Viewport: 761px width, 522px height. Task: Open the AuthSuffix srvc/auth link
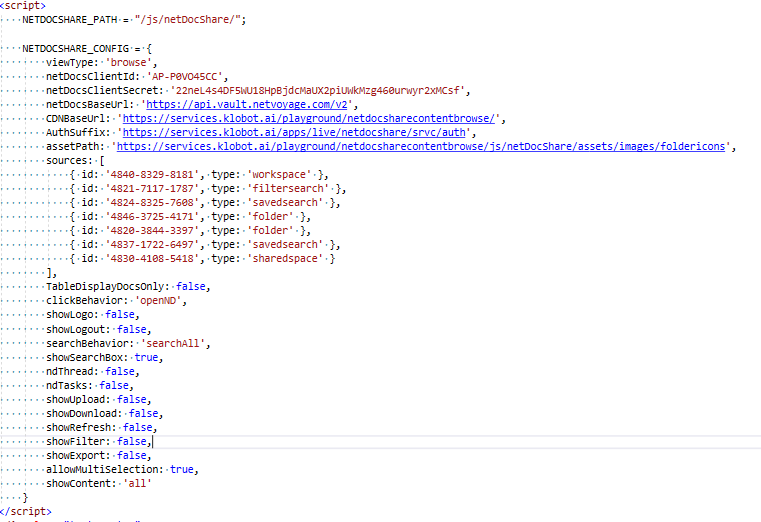tap(294, 132)
